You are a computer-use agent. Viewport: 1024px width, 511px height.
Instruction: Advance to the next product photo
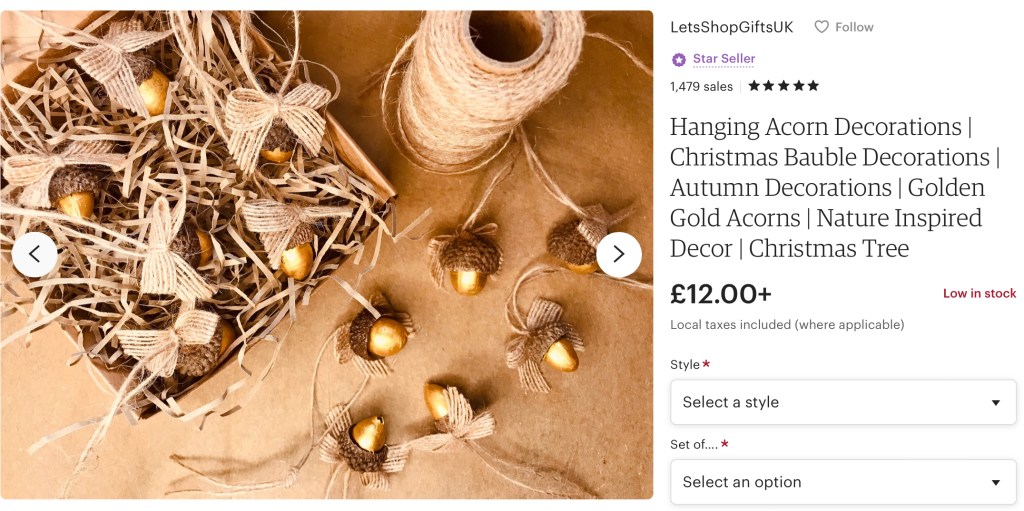(618, 254)
